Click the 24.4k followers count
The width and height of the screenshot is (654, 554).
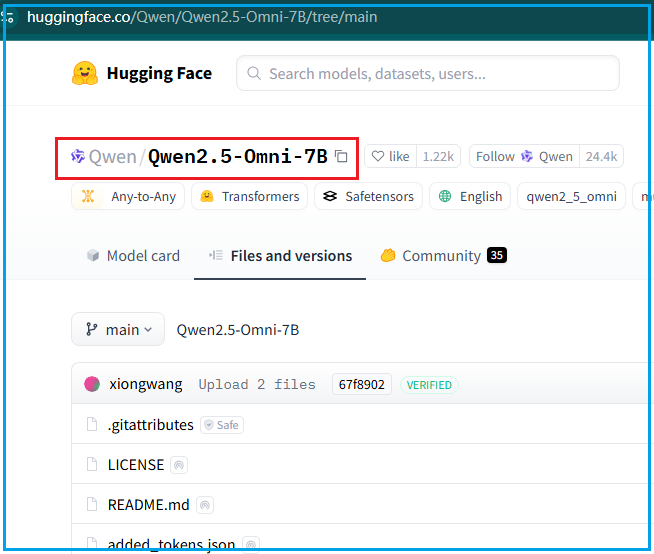click(x=601, y=156)
